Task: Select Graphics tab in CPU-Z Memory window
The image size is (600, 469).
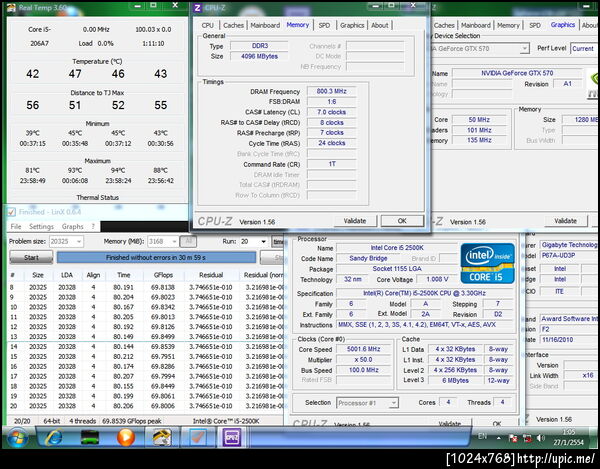Action: [352, 25]
